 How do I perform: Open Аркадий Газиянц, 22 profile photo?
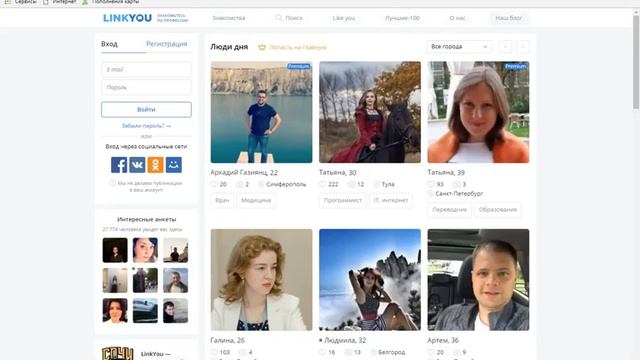(261, 112)
